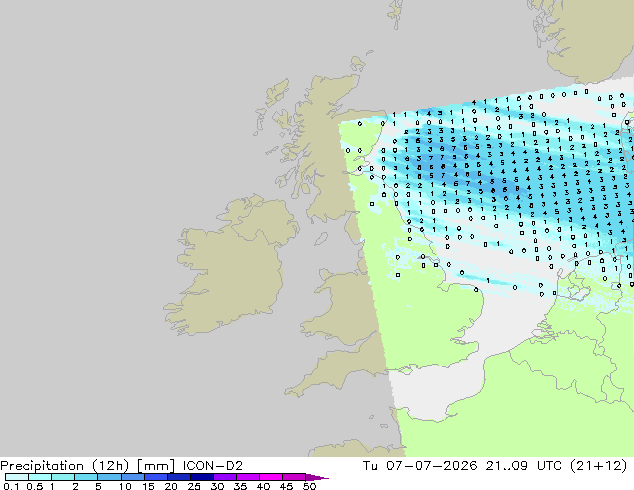Click the '07-07-2026' forecast date text
The image size is (634, 490).
tap(431, 466)
